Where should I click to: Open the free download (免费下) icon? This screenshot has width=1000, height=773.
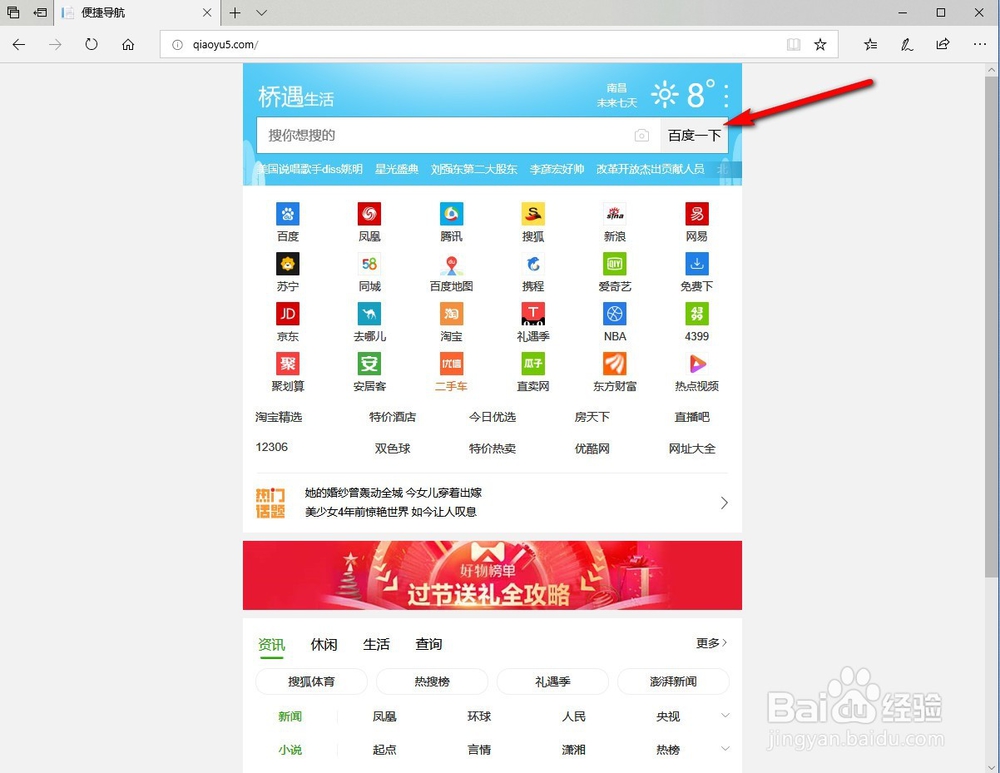click(697, 263)
